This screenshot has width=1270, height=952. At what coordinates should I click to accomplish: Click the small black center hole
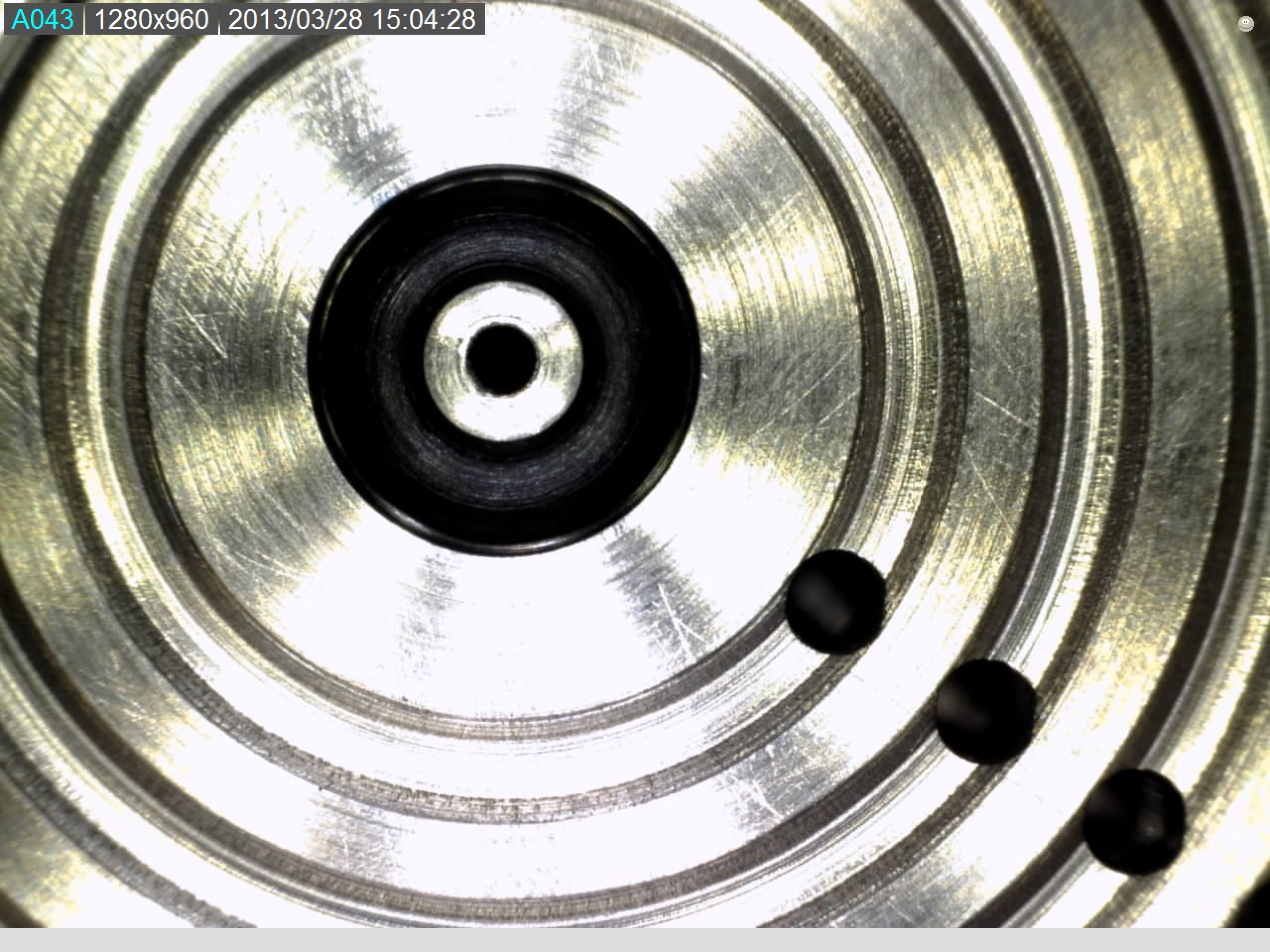click(502, 358)
